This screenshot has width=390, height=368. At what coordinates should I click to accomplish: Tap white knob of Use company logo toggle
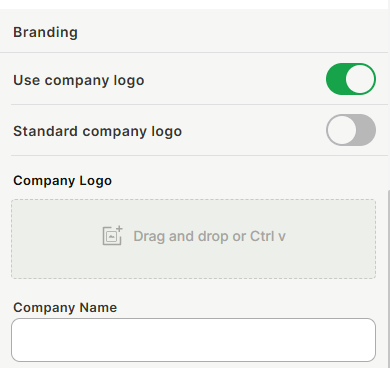360,79
